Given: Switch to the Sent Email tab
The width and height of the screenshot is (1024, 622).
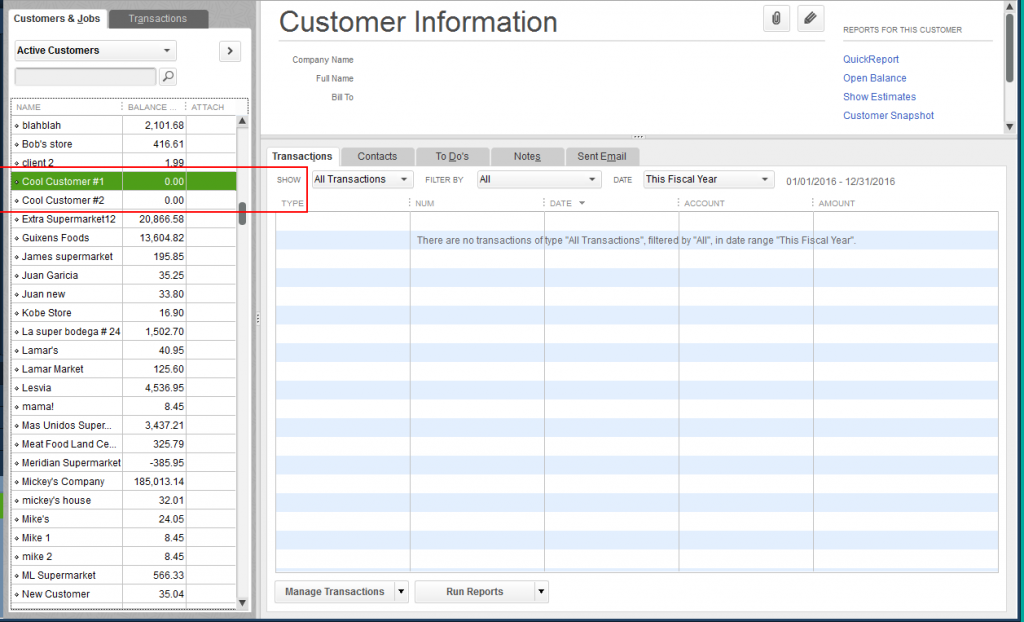Looking at the screenshot, I should point(601,156).
